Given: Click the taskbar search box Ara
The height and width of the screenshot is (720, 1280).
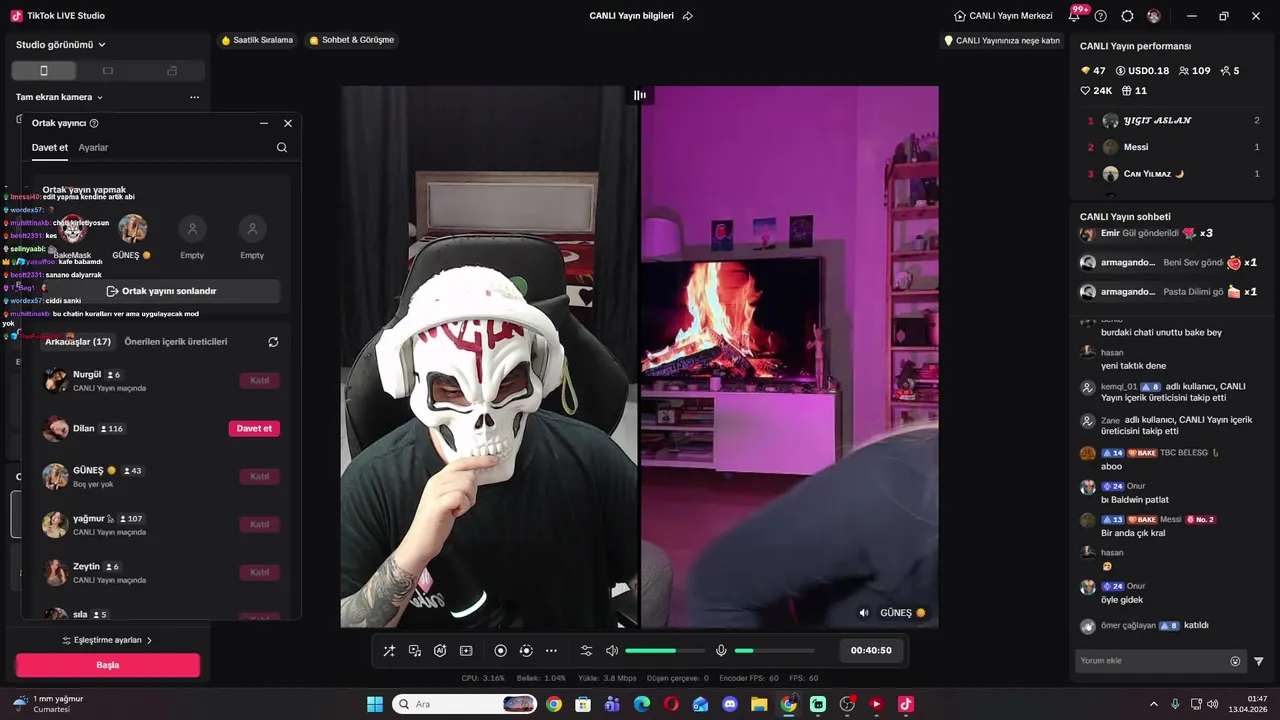Looking at the screenshot, I should pyautogui.click(x=465, y=704).
